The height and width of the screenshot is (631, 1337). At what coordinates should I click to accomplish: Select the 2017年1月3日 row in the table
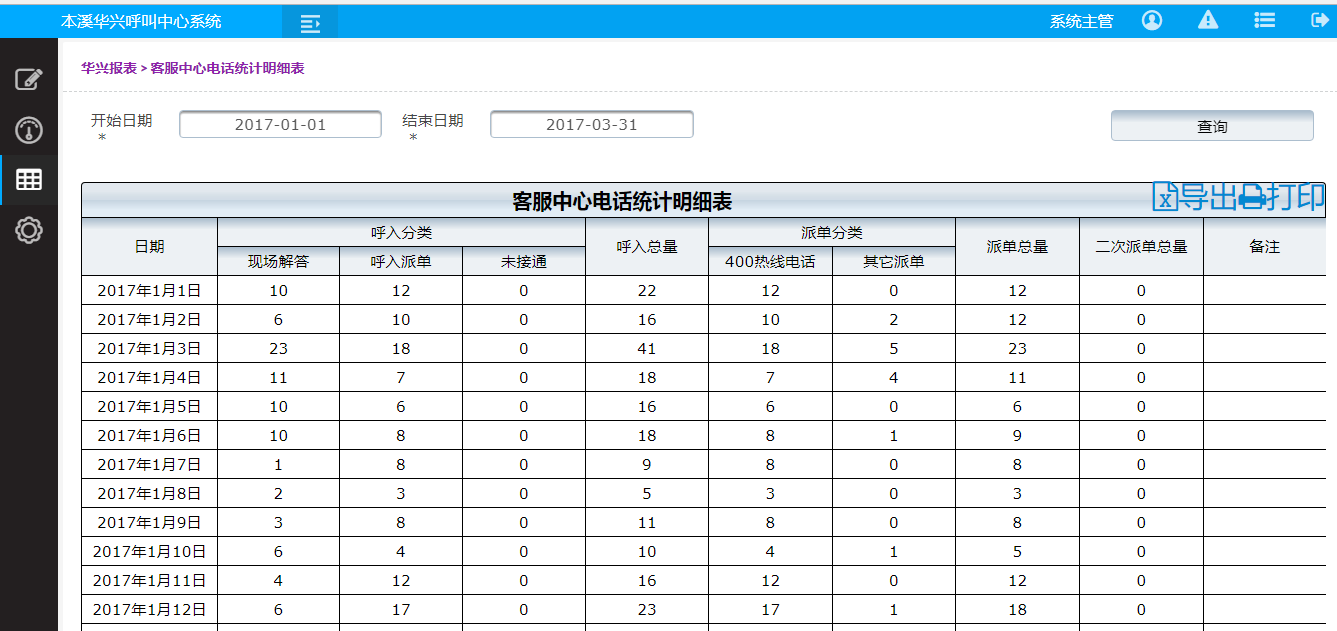coord(148,348)
